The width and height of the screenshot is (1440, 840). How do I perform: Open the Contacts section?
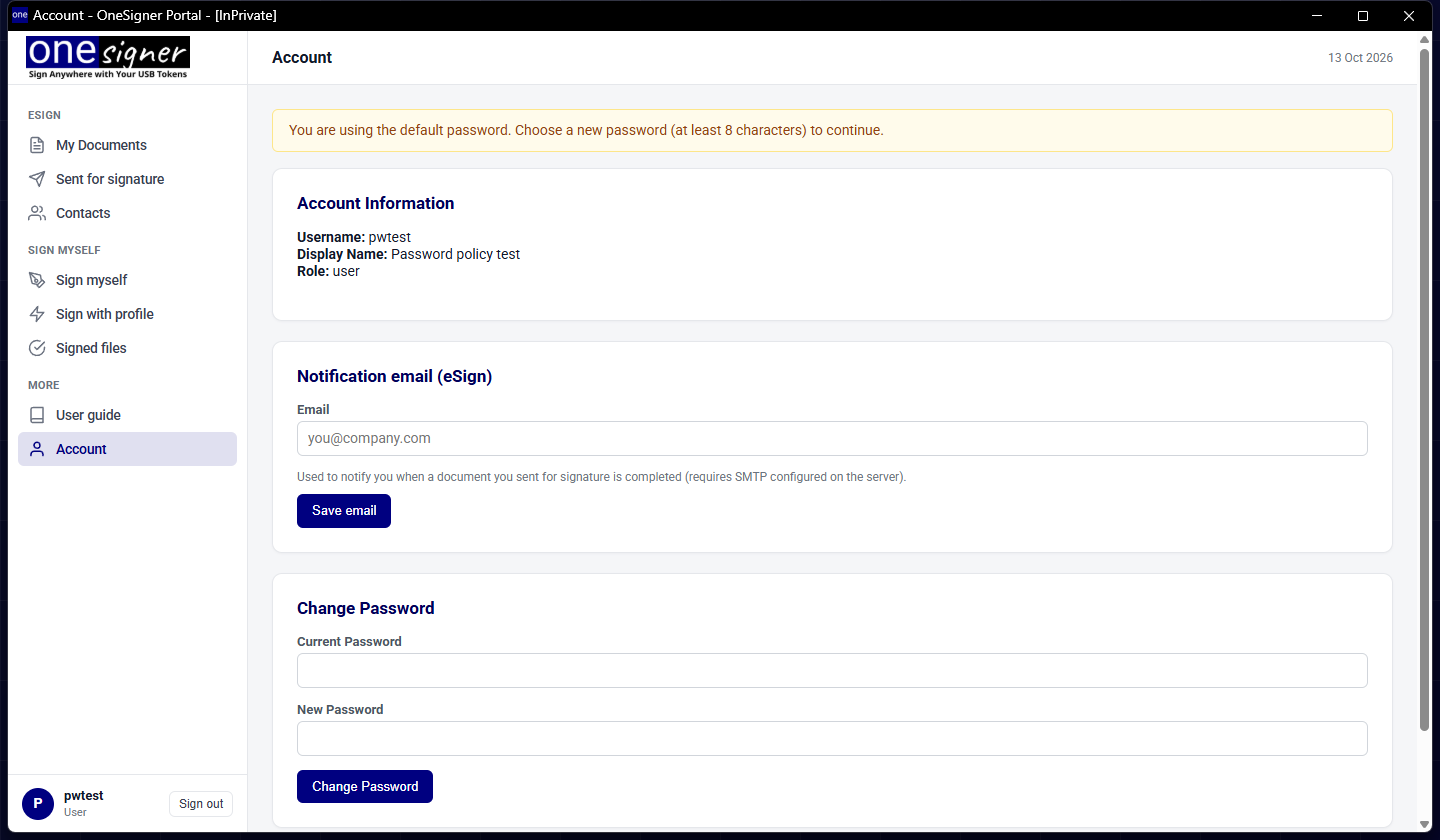pos(127,213)
